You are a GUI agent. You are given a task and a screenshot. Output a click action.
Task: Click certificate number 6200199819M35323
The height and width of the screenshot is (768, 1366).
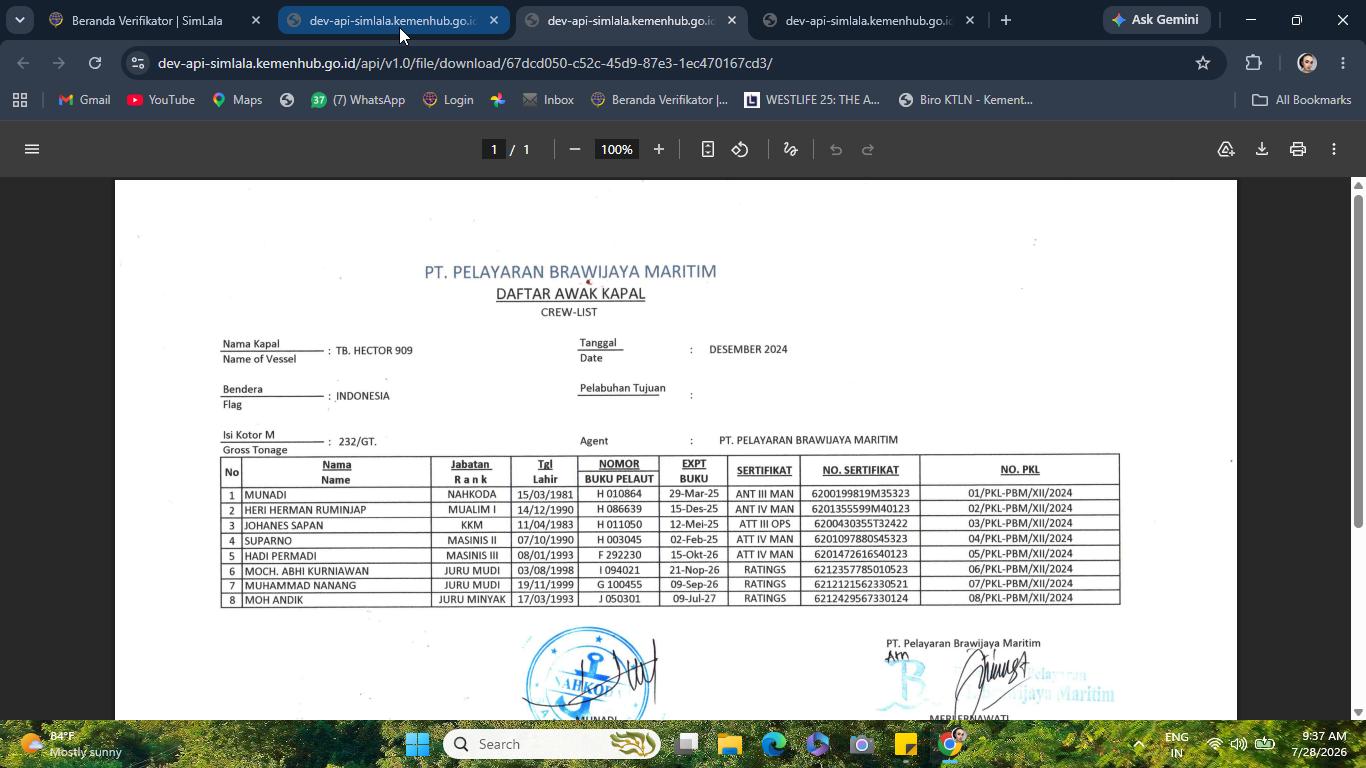(861, 493)
